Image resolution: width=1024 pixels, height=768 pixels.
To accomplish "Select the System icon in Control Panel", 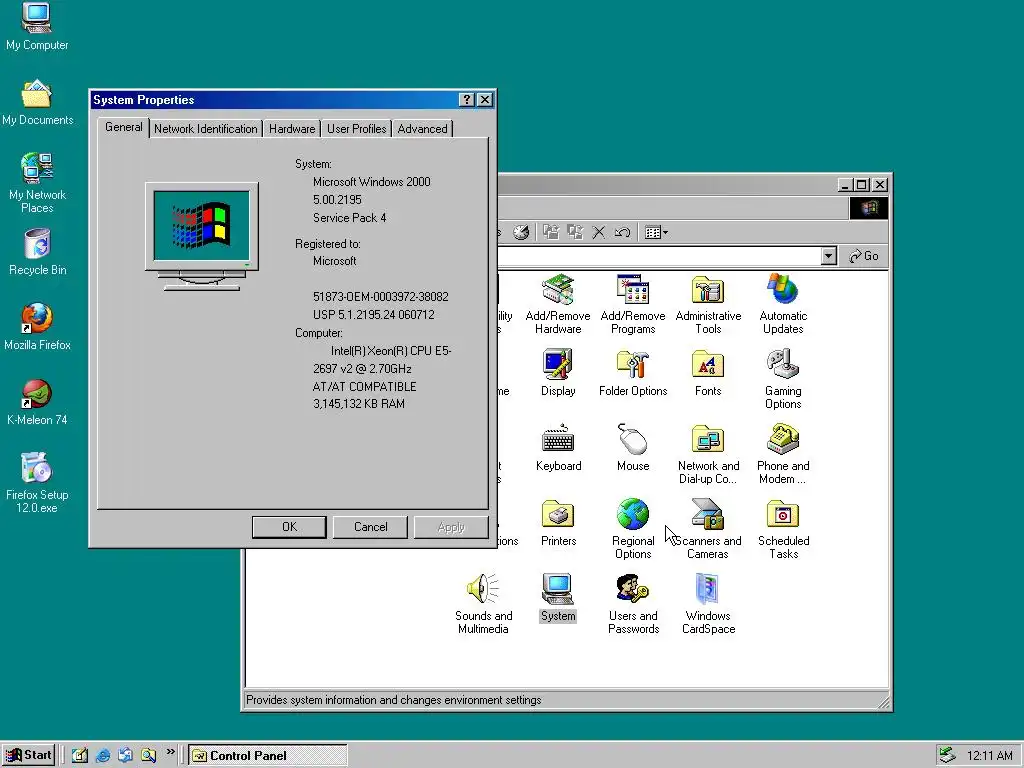I will pos(558,598).
